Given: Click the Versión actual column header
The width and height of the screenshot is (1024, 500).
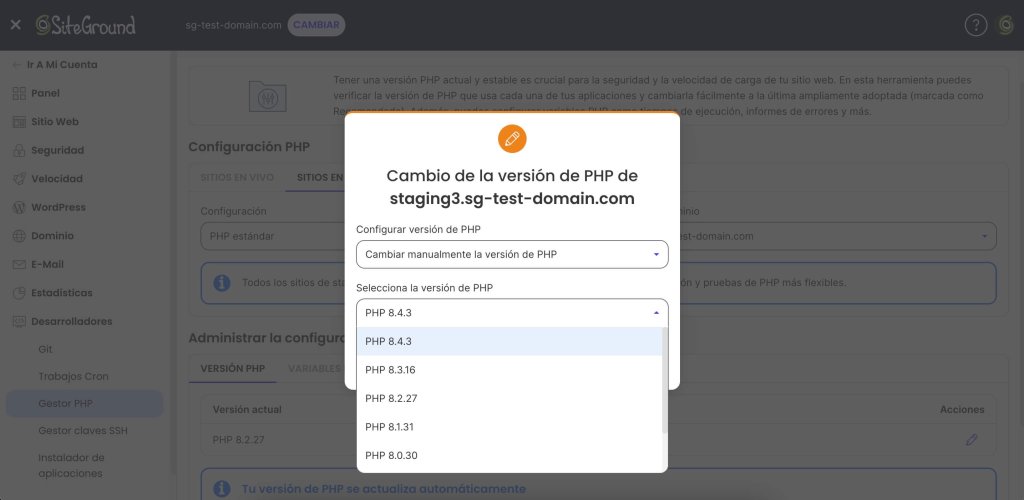Looking at the screenshot, I should click(x=247, y=410).
